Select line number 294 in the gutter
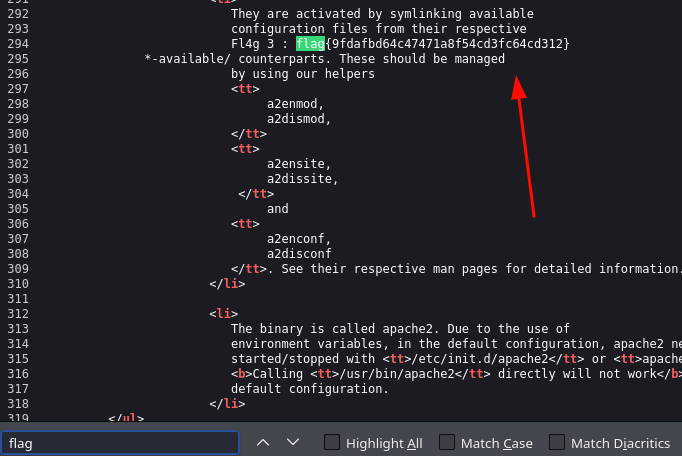This screenshot has height=456, width=682. tap(18, 44)
